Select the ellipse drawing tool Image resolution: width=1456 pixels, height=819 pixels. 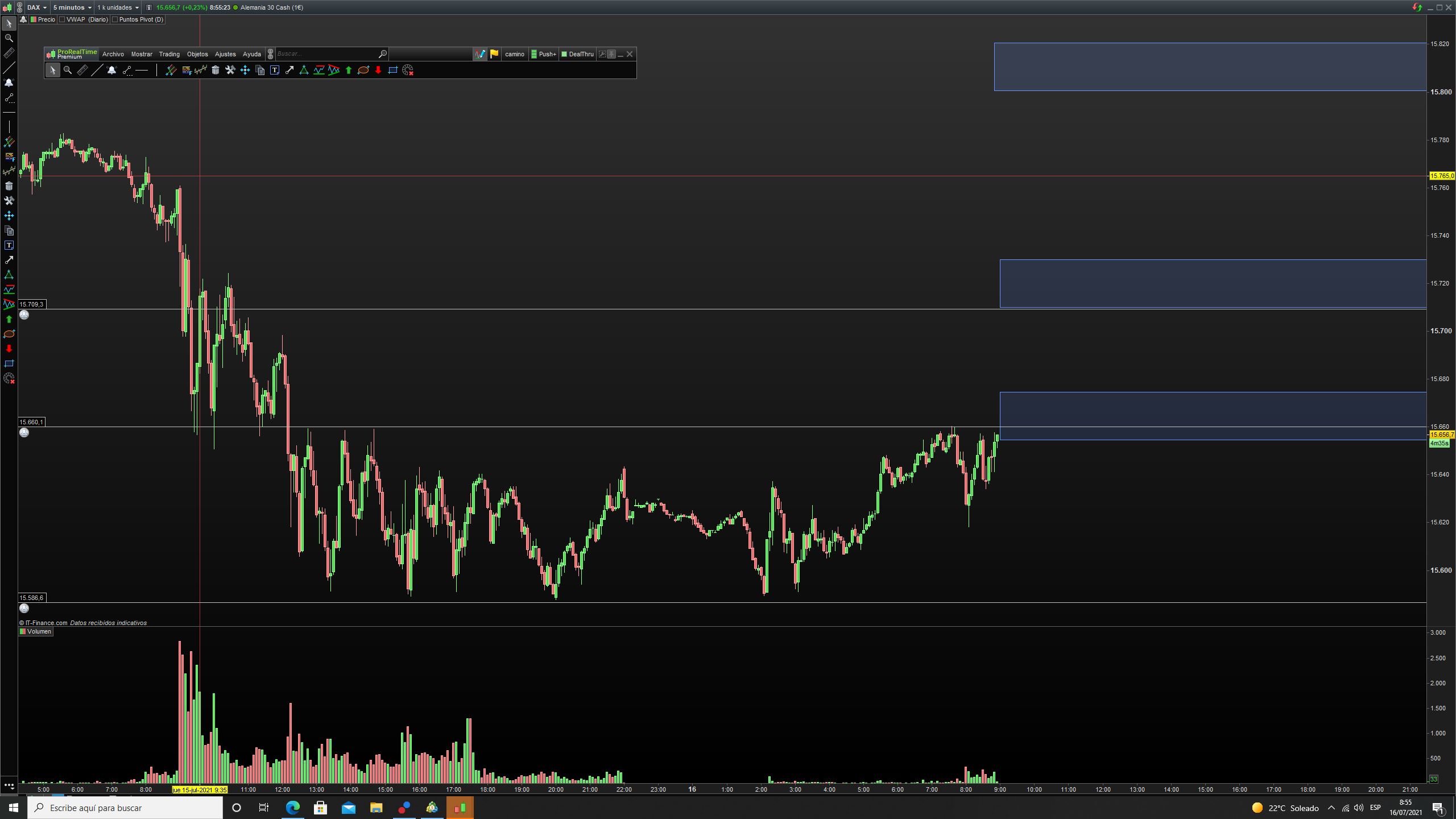[x=363, y=70]
